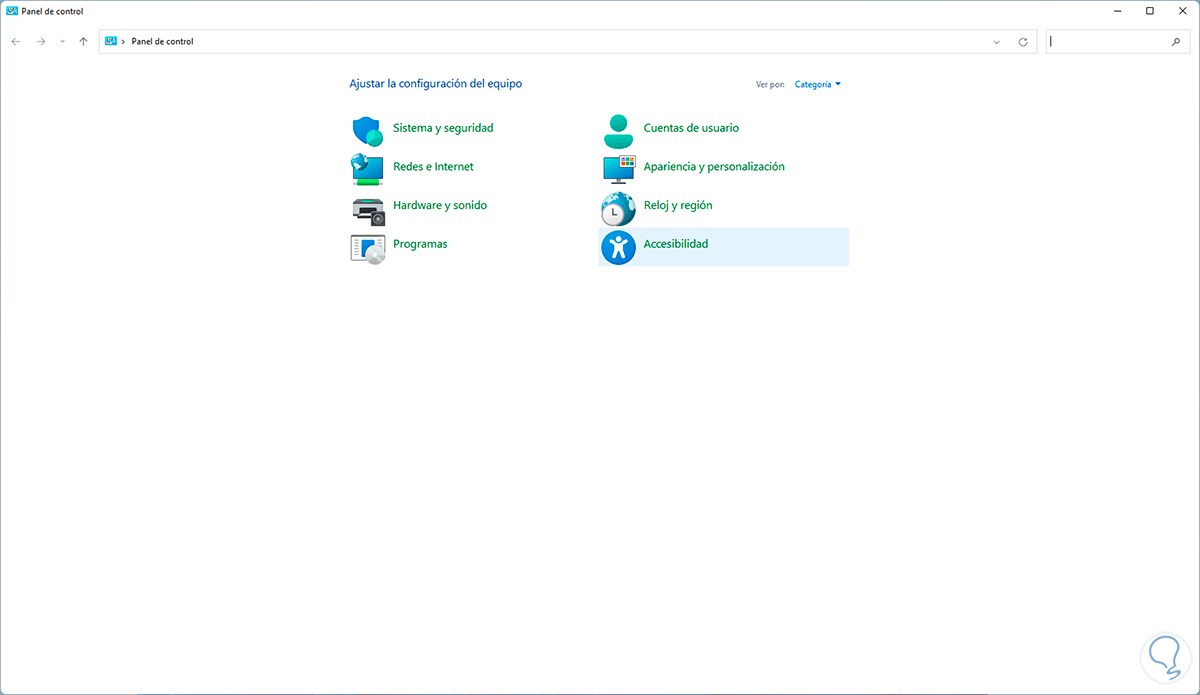
Task: Click the Ajustar la configuración del equipo heading
Action: [x=435, y=84]
